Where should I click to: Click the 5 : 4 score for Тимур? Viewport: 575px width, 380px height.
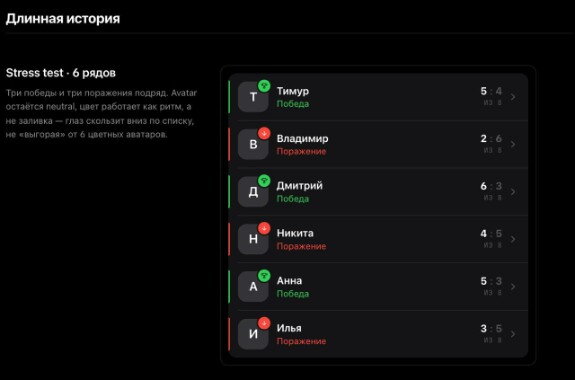(491, 91)
